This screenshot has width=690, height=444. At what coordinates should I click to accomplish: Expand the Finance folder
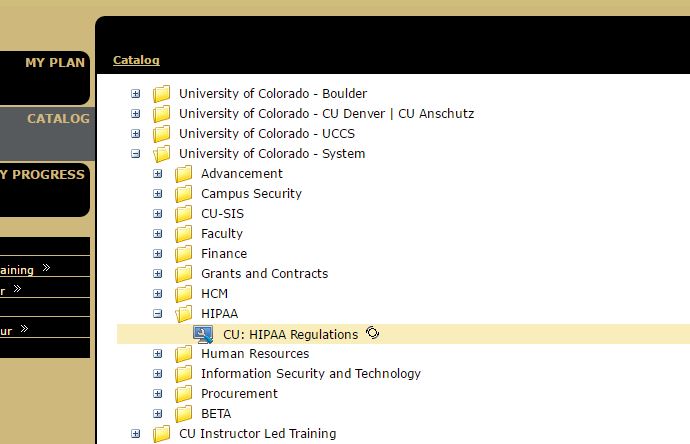[x=158, y=253]
